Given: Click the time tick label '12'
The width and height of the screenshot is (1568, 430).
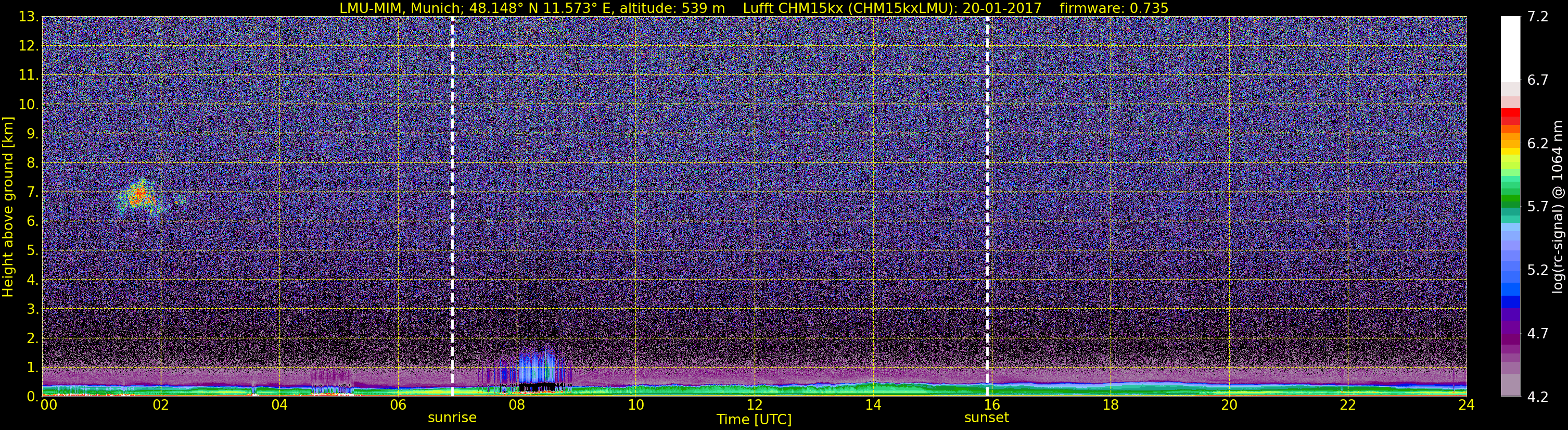Looking at the screenshot, I should point(754,404).
